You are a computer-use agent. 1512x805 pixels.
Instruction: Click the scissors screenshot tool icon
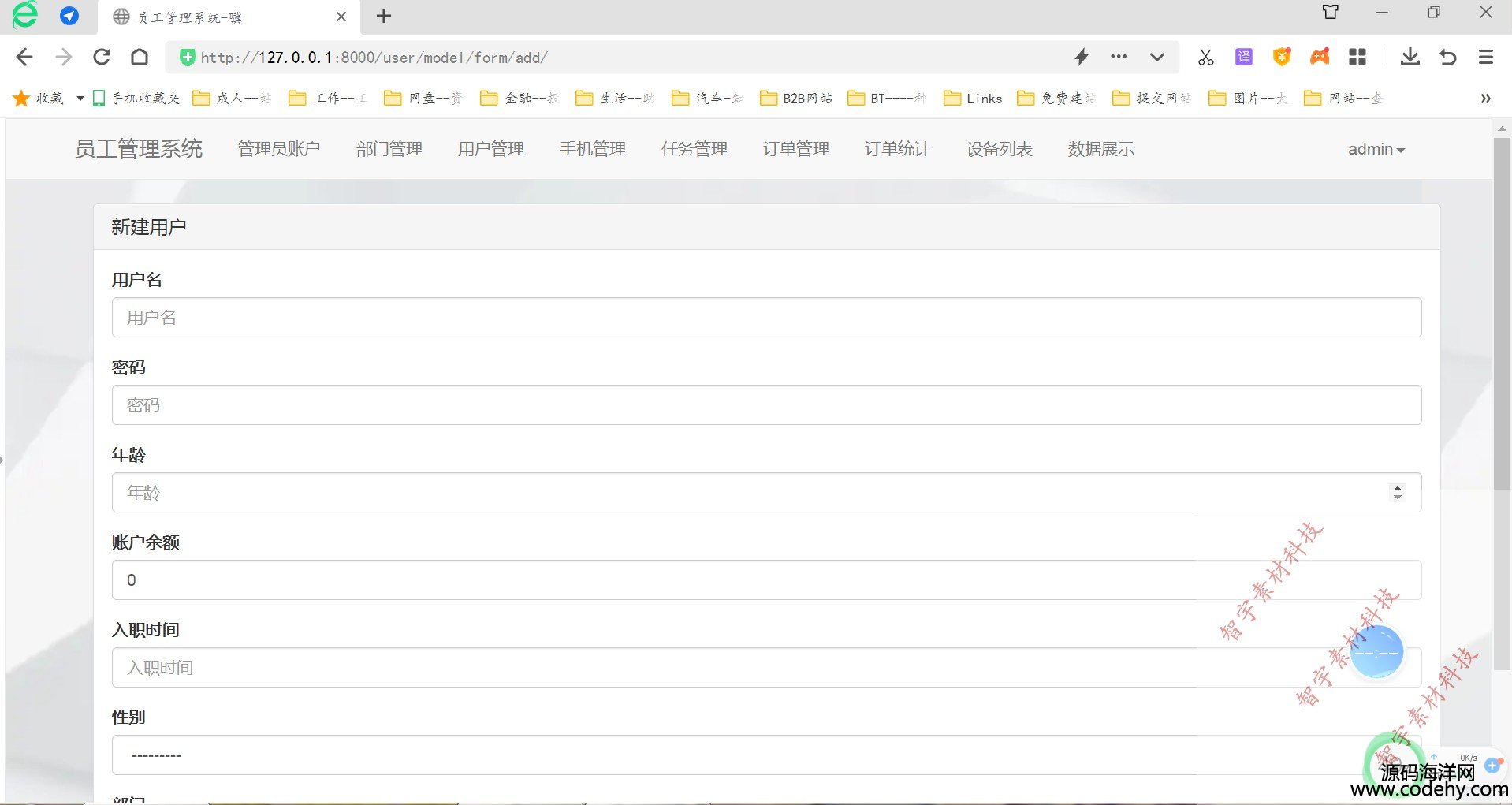[1205, 57]
